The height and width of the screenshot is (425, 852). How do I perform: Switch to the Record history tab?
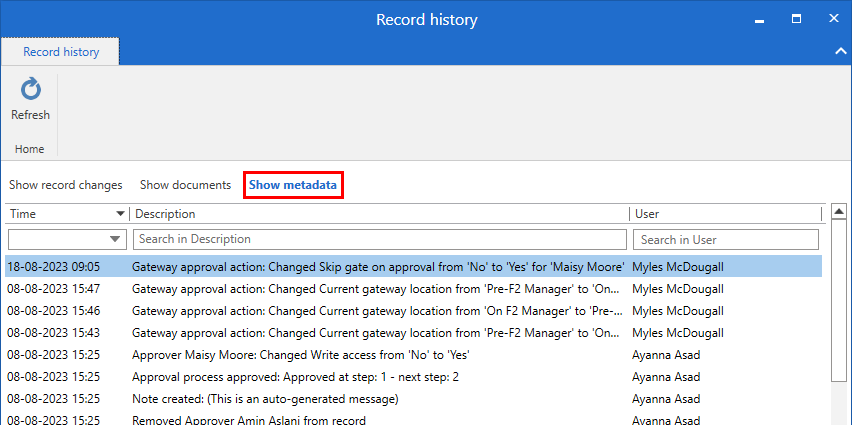pos(61,52)
